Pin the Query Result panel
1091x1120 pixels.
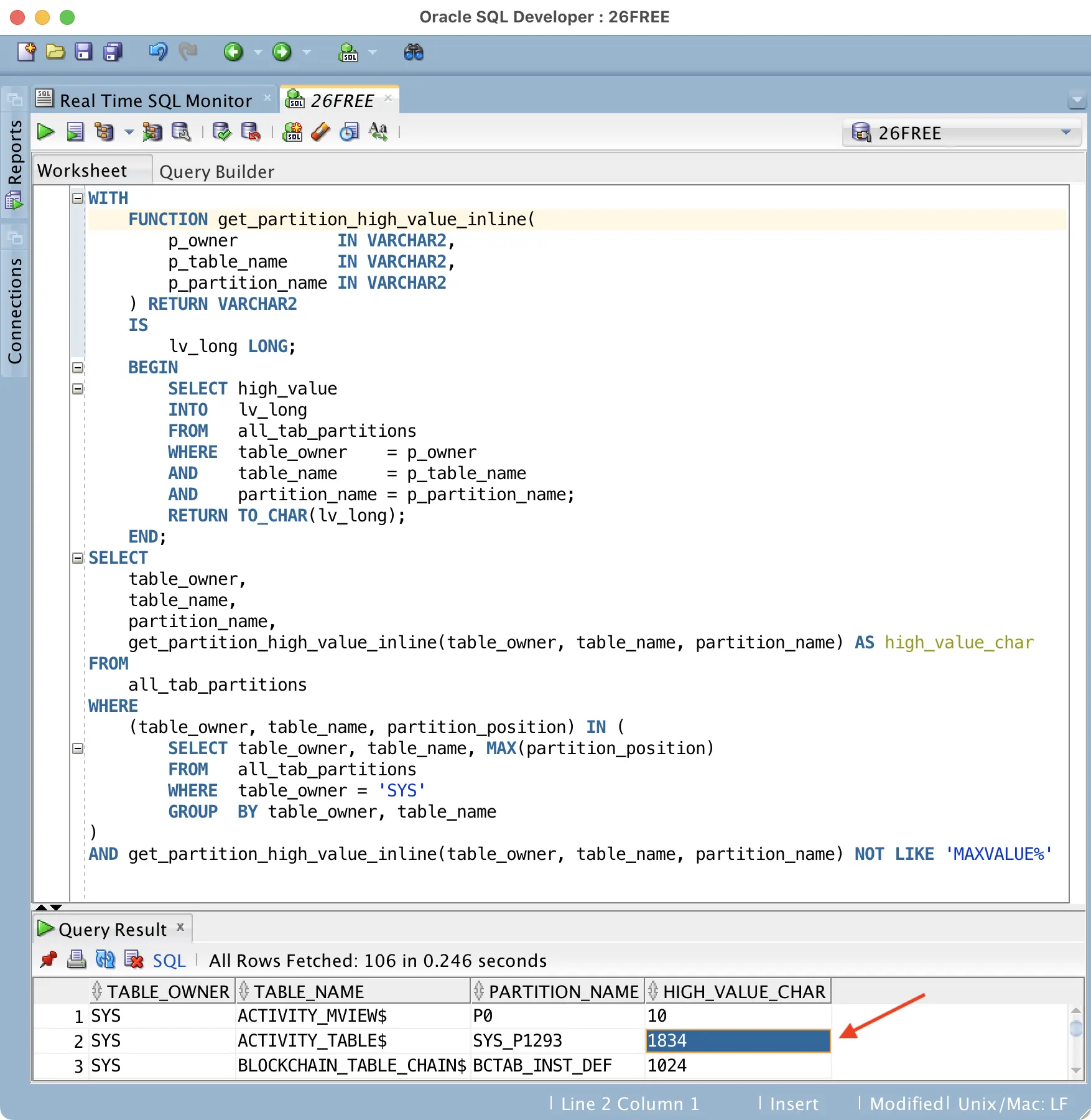[49, 961]
